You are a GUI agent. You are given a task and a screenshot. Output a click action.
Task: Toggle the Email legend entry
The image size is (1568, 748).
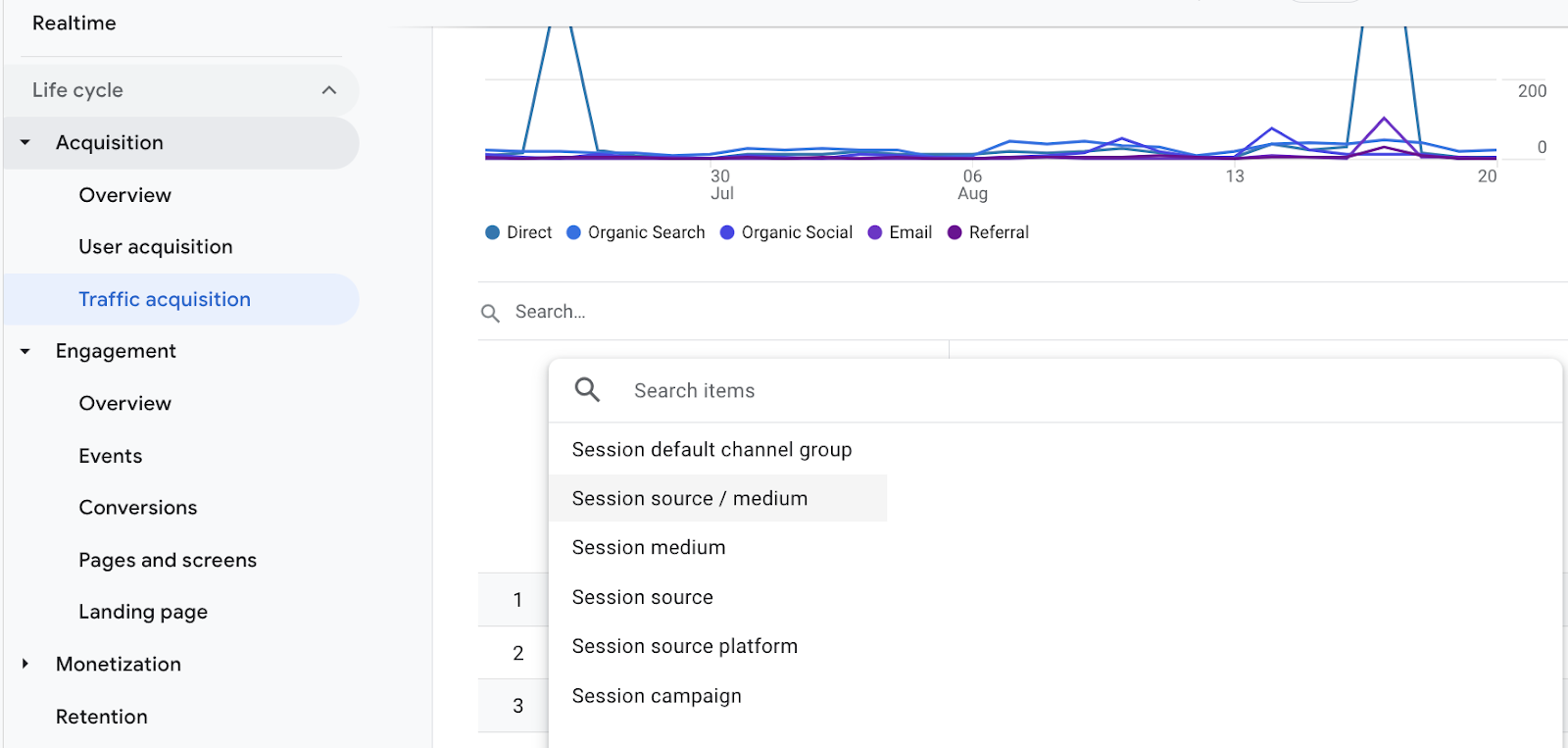pyautogui.click(x=901, y=232)
